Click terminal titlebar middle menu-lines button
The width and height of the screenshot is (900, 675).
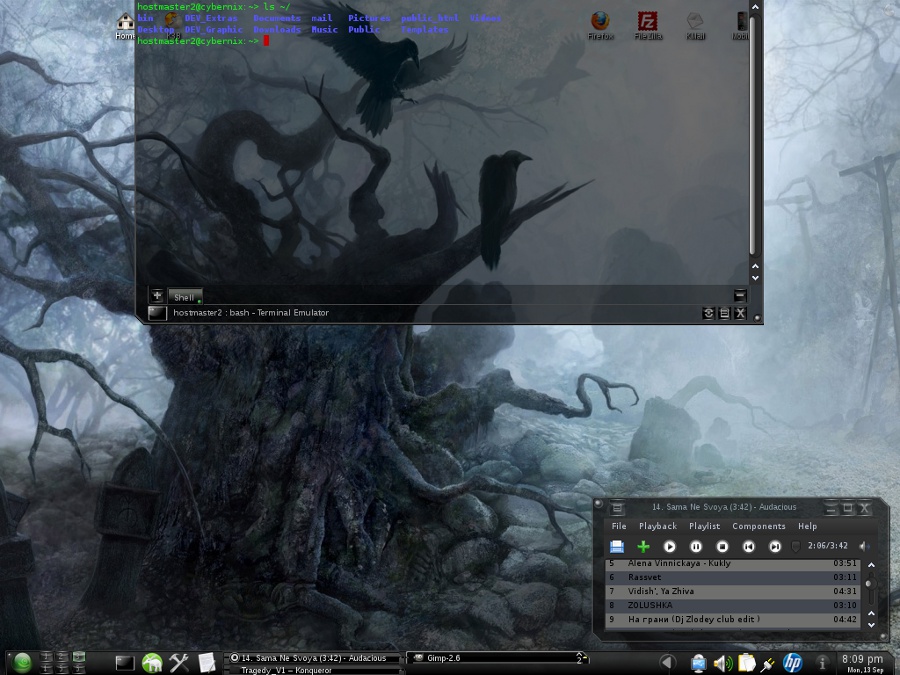coord(724,313)
